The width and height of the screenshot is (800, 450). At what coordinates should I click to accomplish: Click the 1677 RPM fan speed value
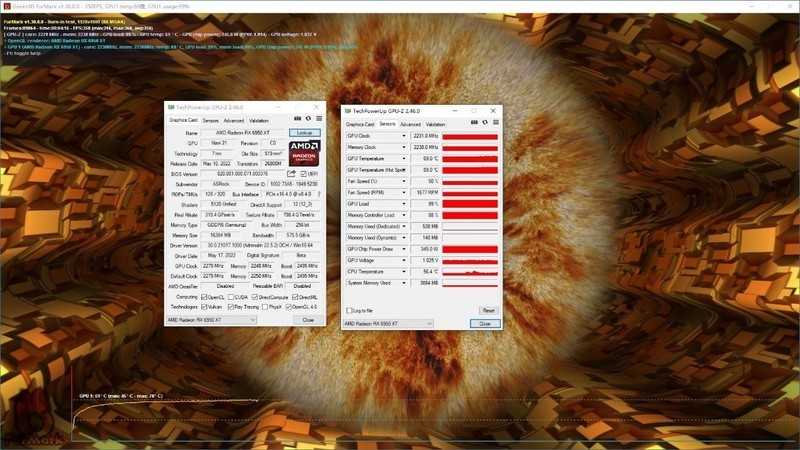pos(424,192)
